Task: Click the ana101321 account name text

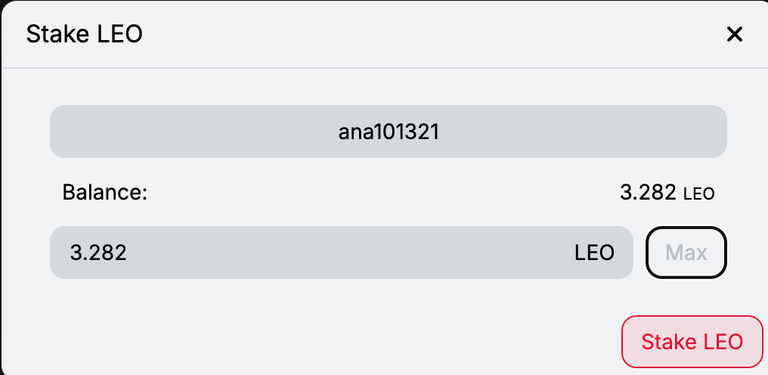Action: tap(388, 132)
